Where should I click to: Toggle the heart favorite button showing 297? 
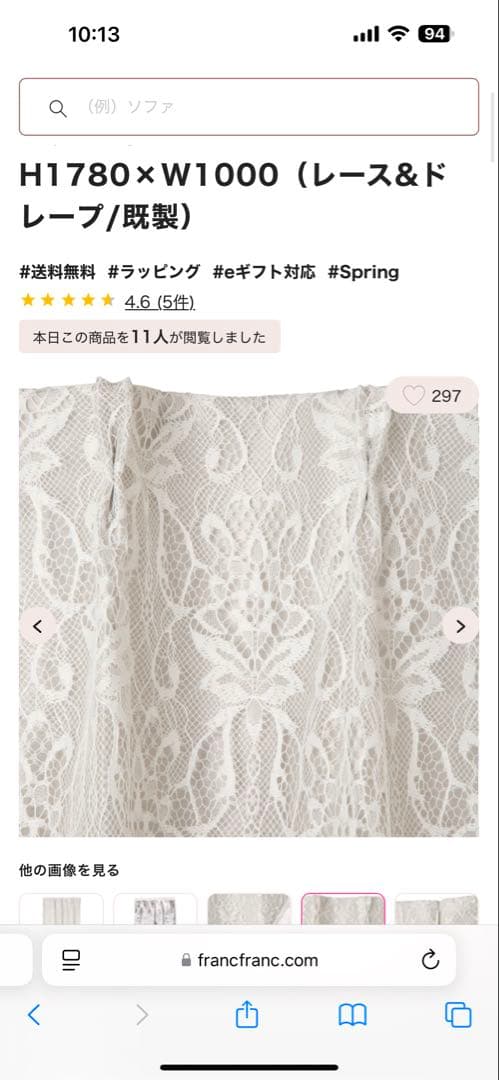(432, 395)
